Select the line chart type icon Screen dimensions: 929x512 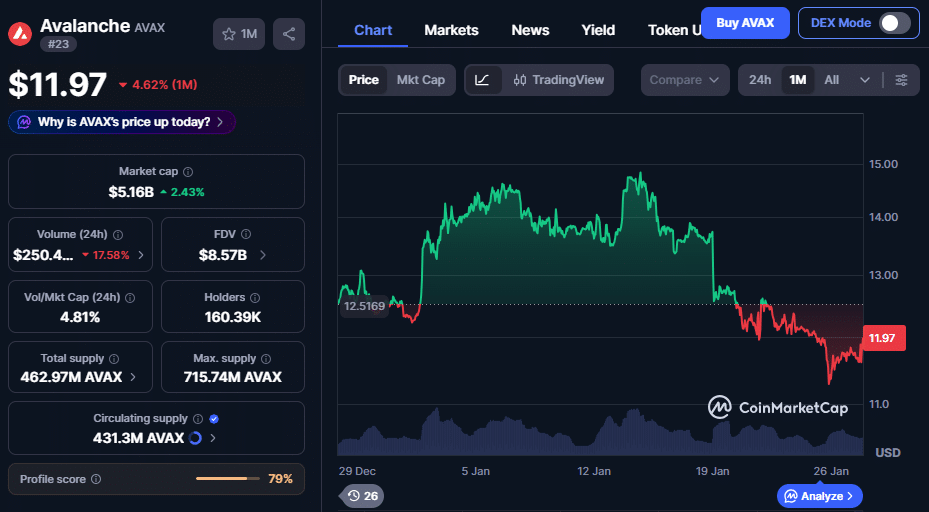(482, 80)
